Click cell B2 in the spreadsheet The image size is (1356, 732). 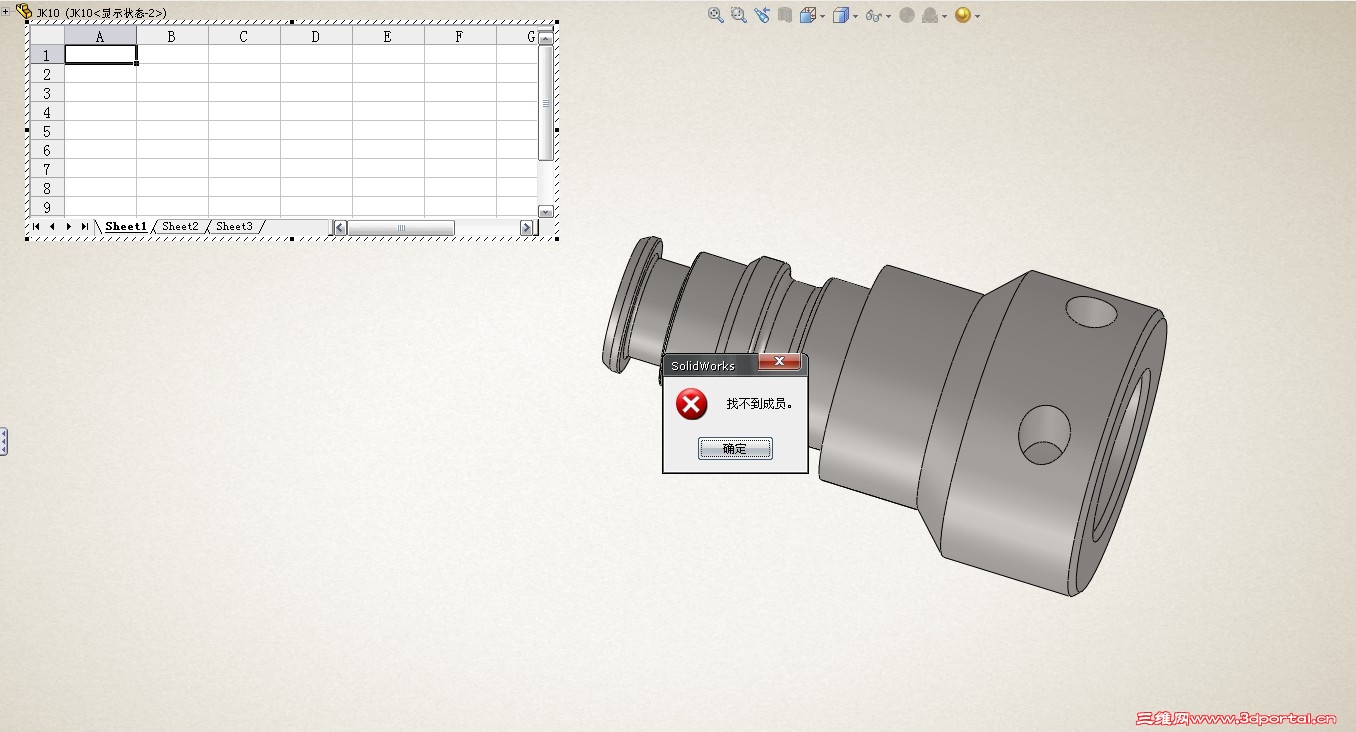173,74
